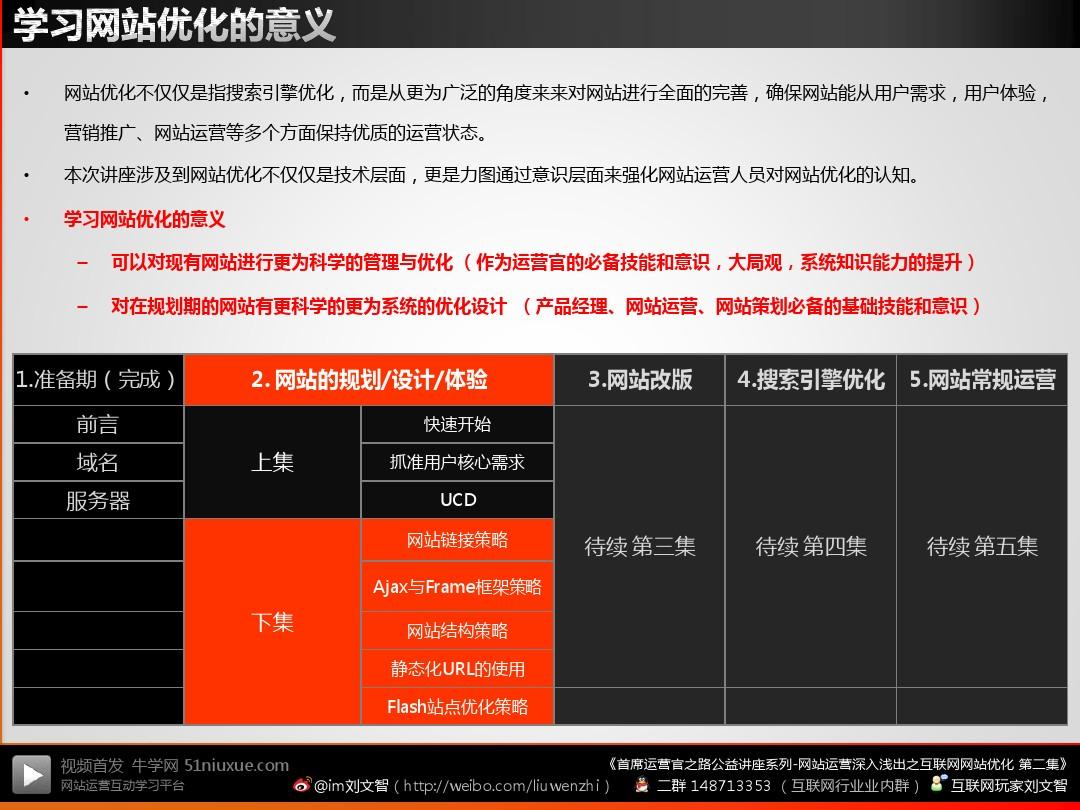Click the red line starting 对在规划期的网站

point(546,306)
